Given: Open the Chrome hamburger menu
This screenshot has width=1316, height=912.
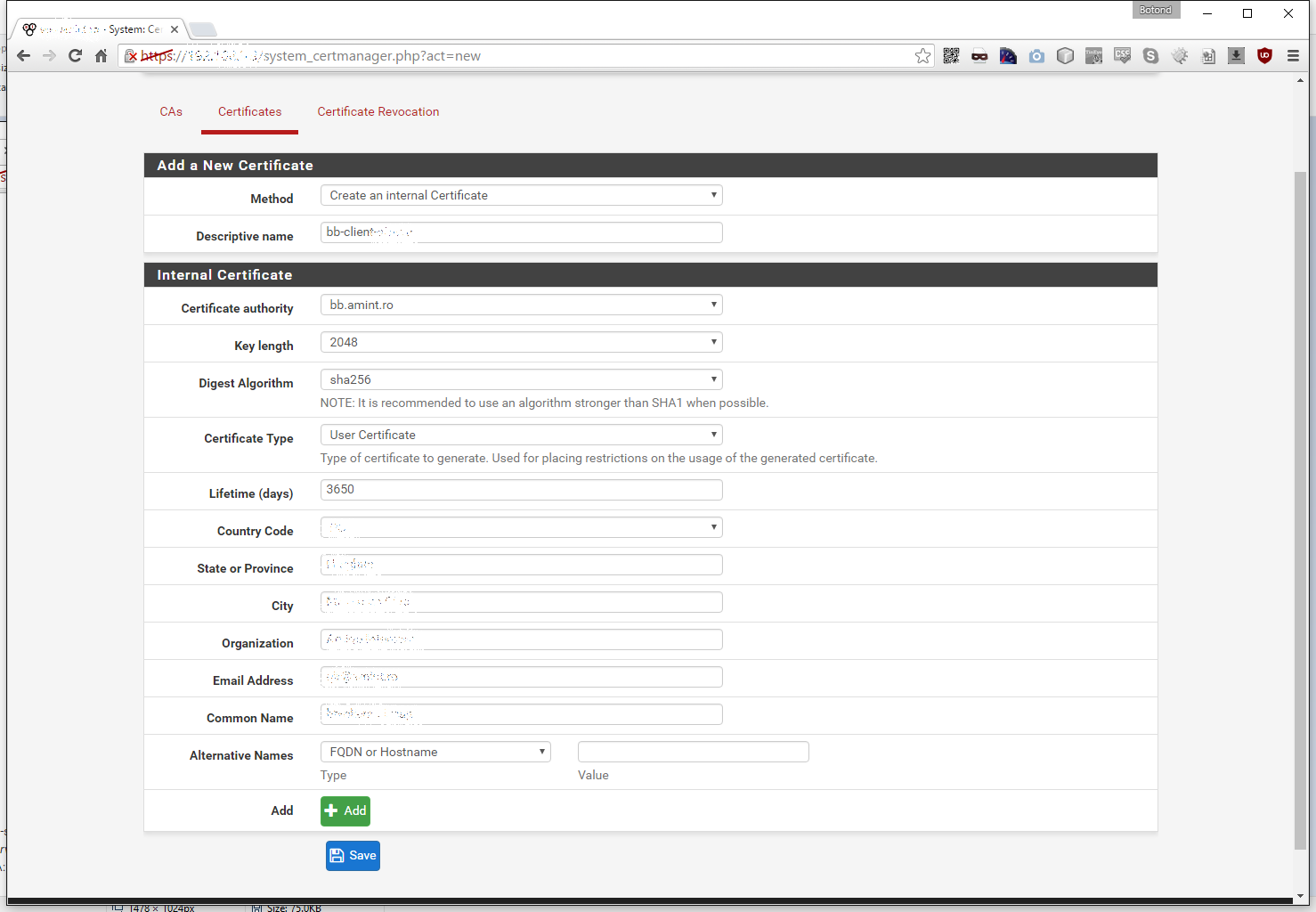Looking at the screenshot, I should [1293, 56].
